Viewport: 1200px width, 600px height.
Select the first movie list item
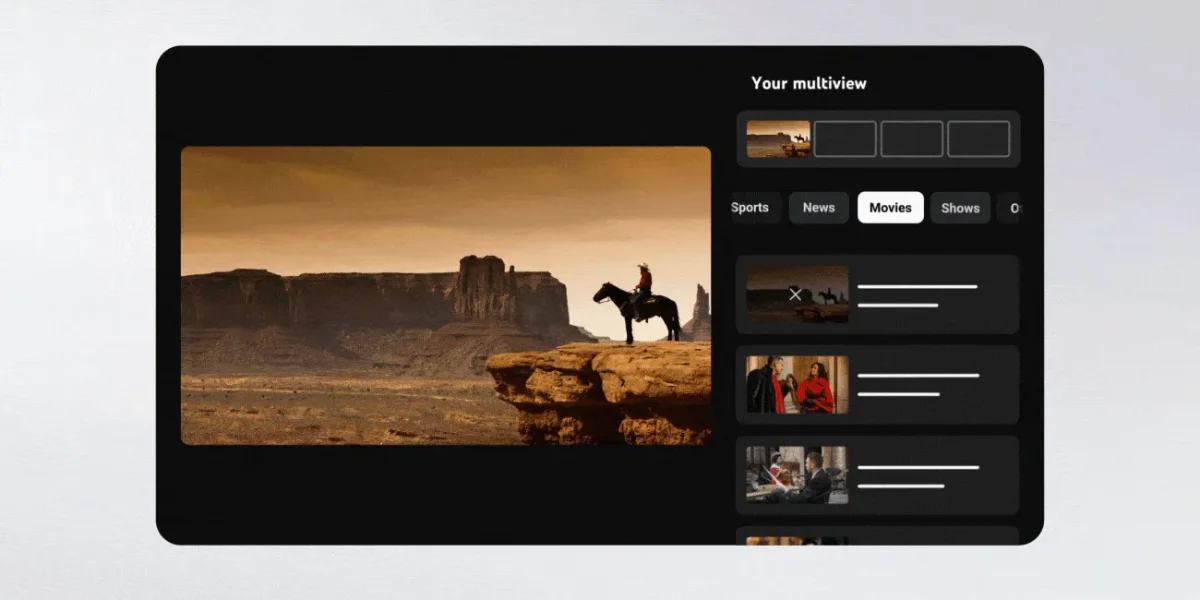click(877, 294)
